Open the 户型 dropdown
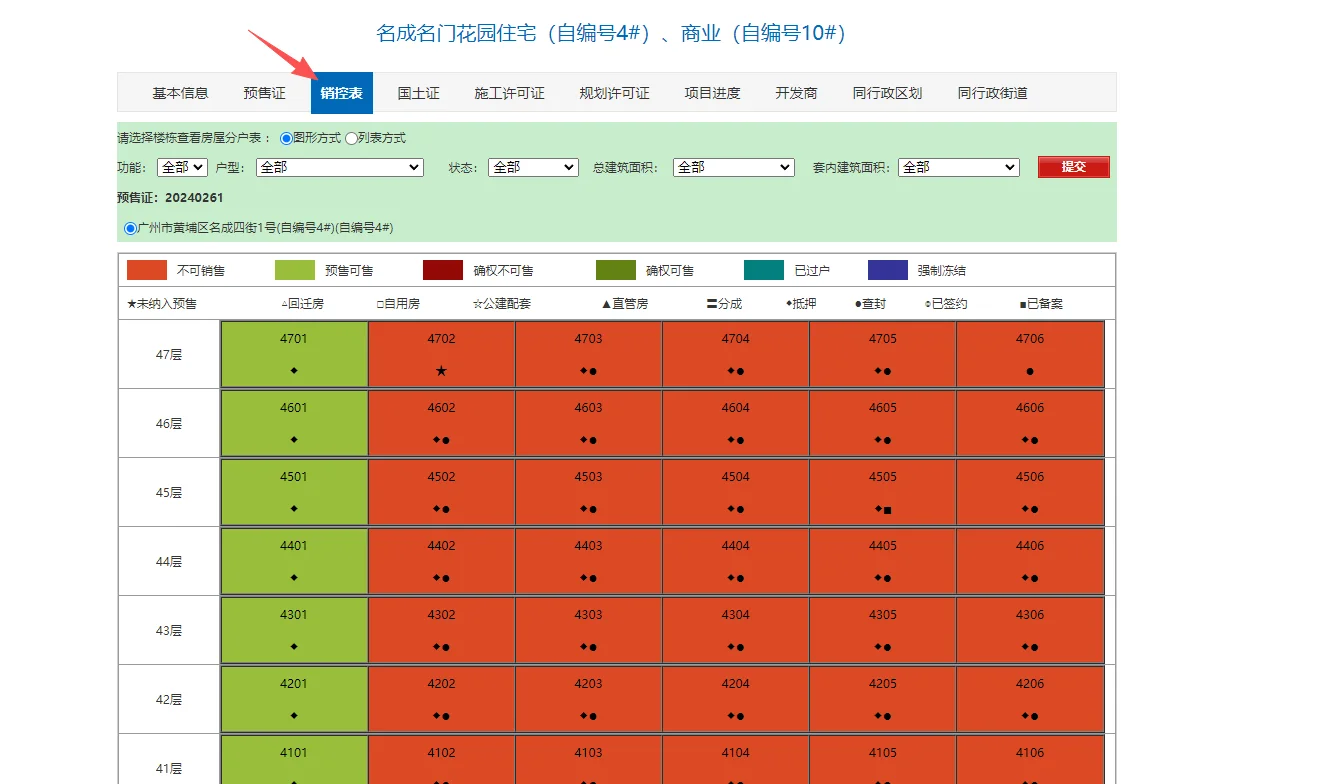Image resolution: width=1332 pixels, height=784 pixels. coord(340,168)
